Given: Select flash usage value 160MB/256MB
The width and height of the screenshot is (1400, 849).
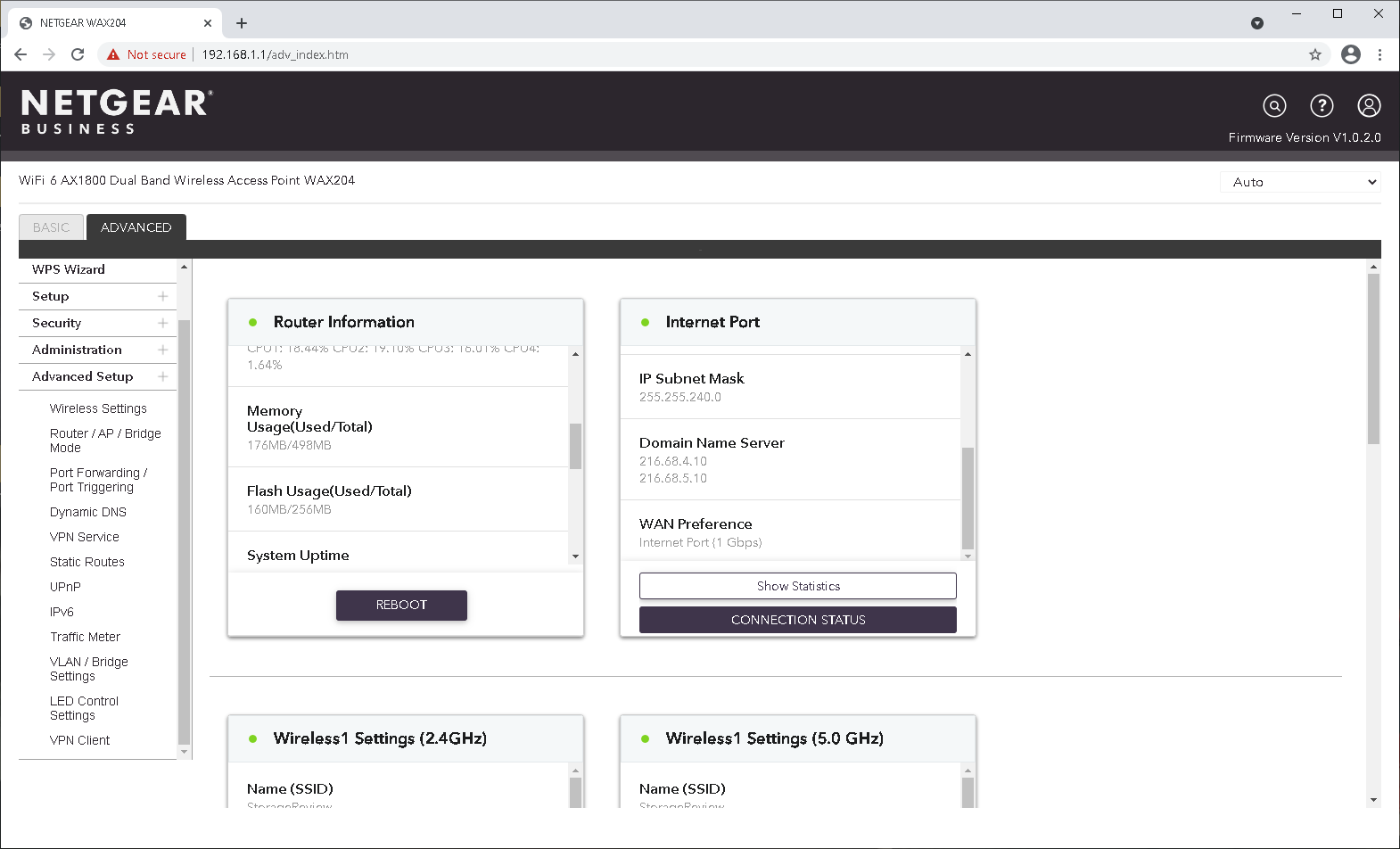Looking at the screenshot, I should [x=289, y=509].
